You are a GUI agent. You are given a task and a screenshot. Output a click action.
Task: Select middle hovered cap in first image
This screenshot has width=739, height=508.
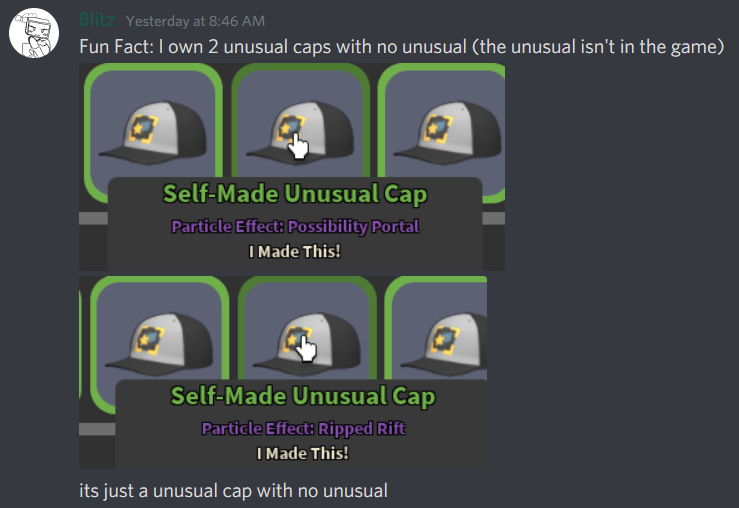coord(300,124)
